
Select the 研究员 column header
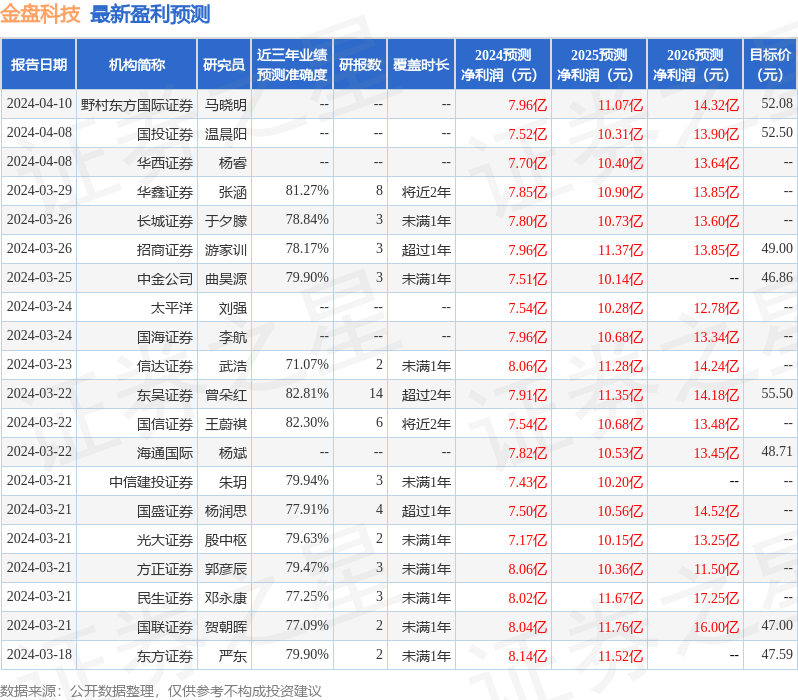tap(224, 65)
